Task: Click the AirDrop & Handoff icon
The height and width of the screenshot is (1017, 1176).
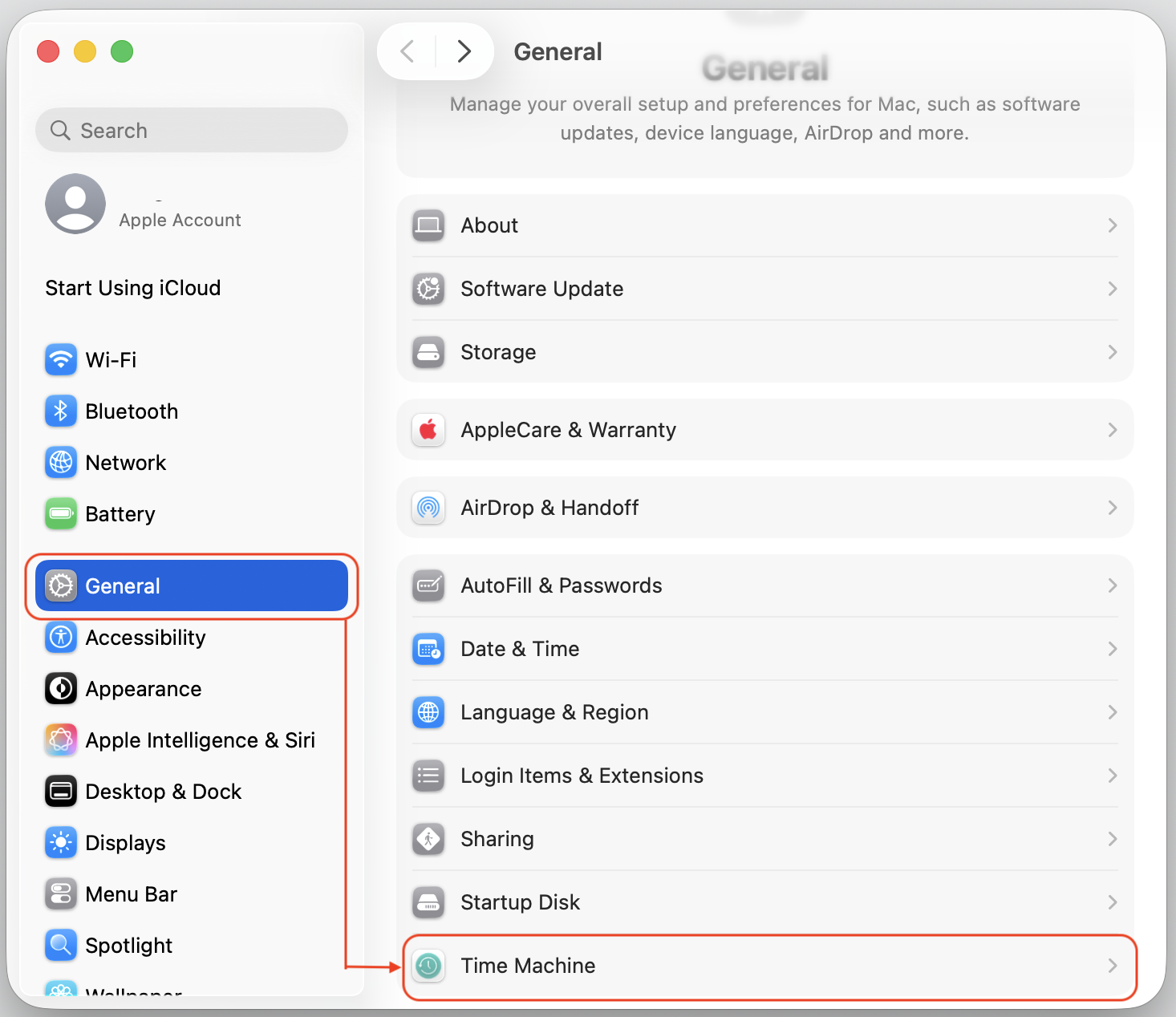Action: (428, 508)
